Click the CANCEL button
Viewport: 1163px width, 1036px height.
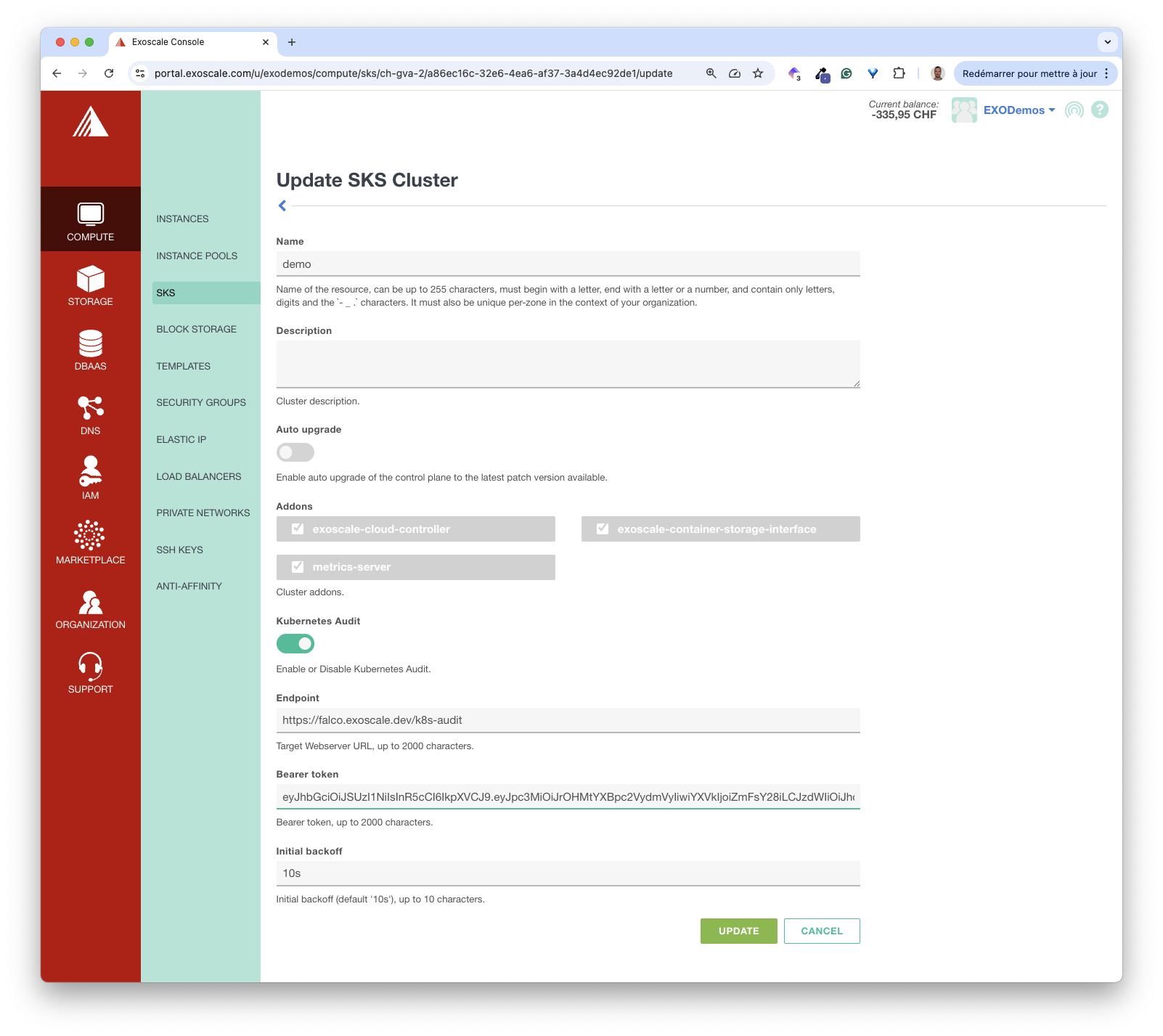pos(821,931)
